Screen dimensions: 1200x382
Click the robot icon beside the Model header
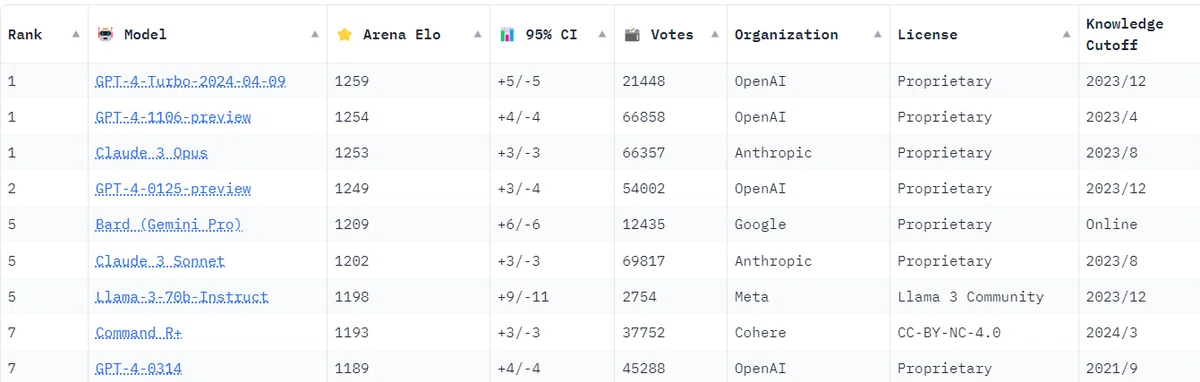(x=105, y=34)
